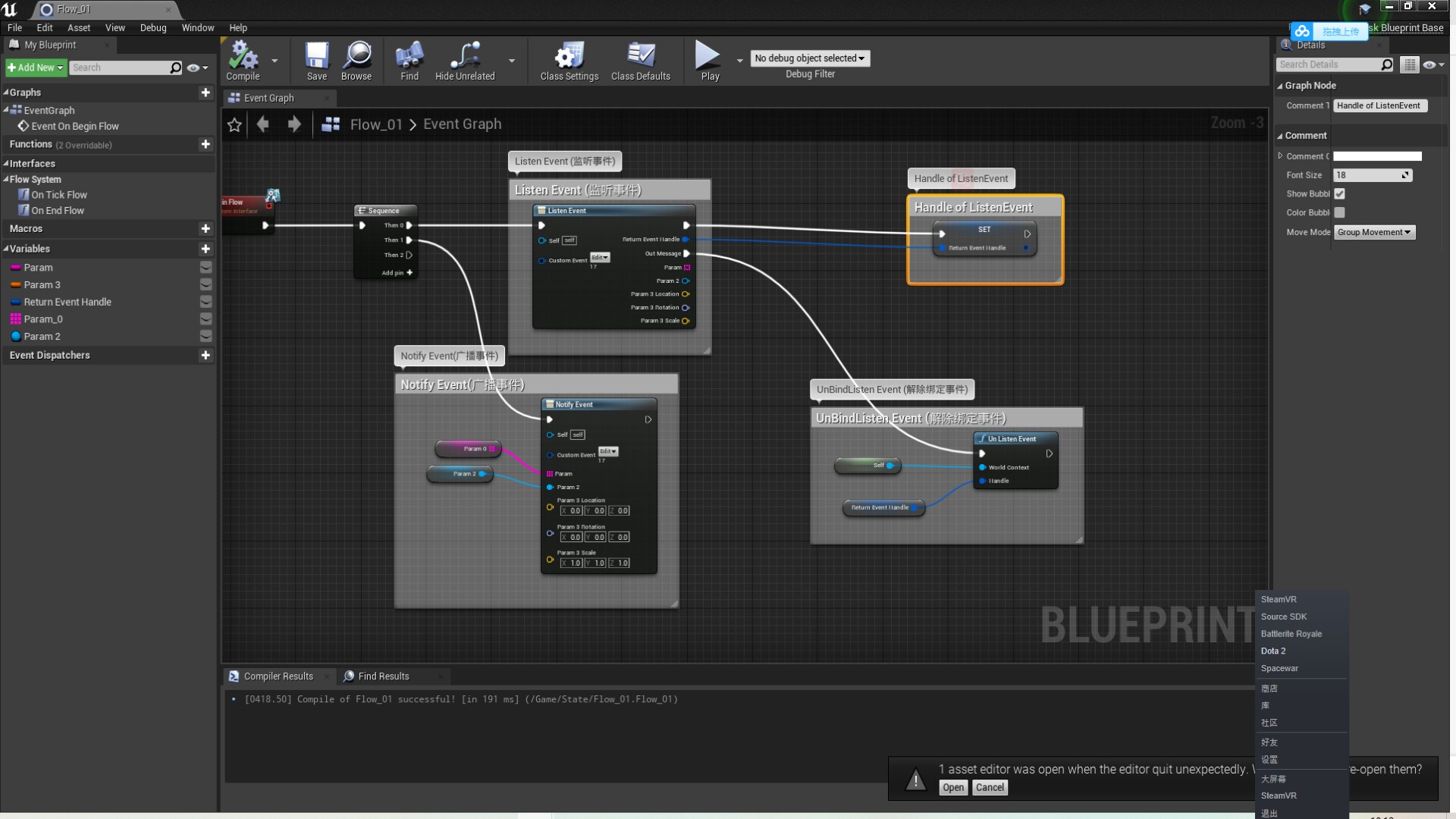Toggle the Show Bubble checkbox

1339,194
